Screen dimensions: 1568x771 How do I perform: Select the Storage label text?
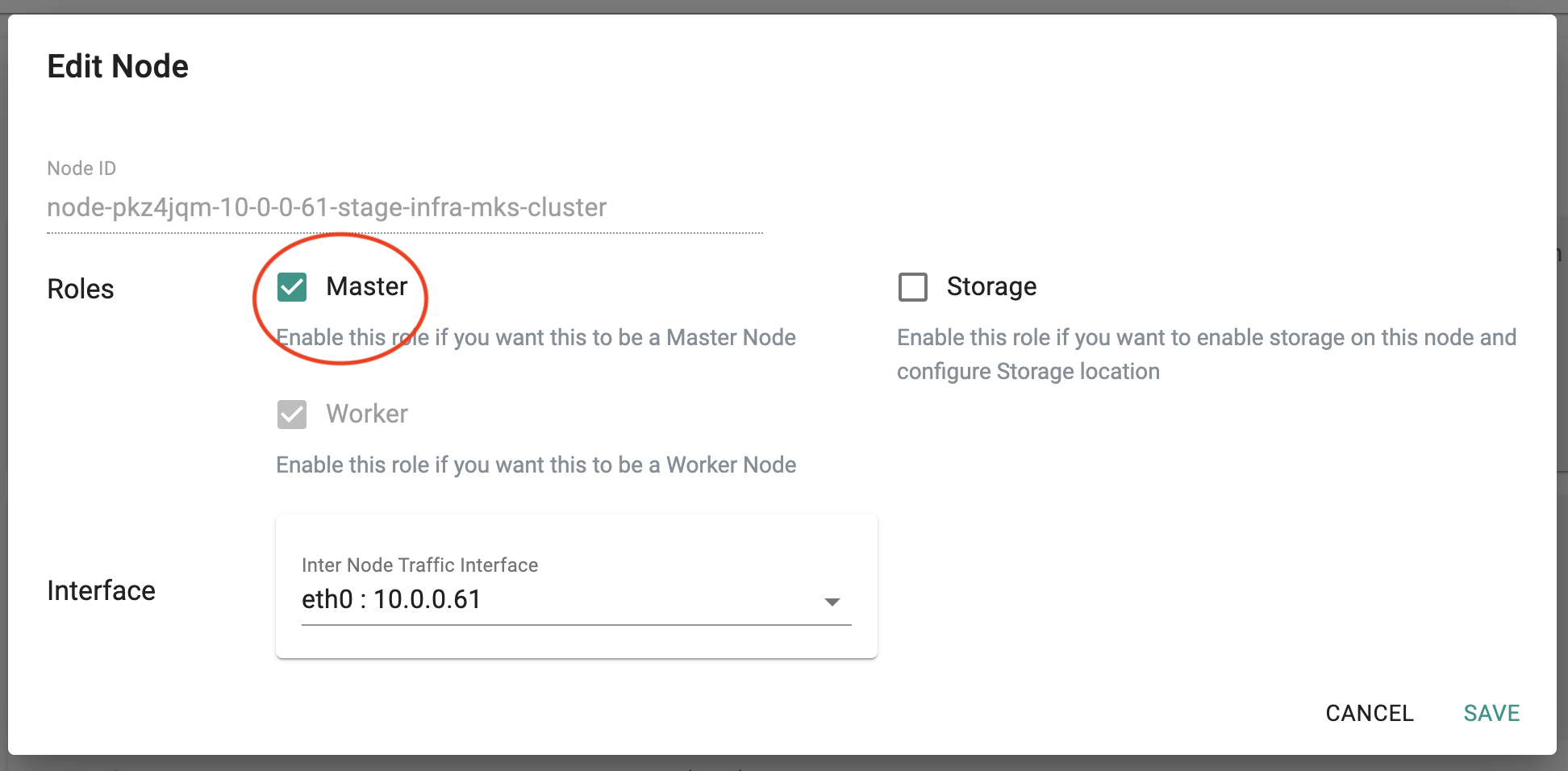(991, 286)
